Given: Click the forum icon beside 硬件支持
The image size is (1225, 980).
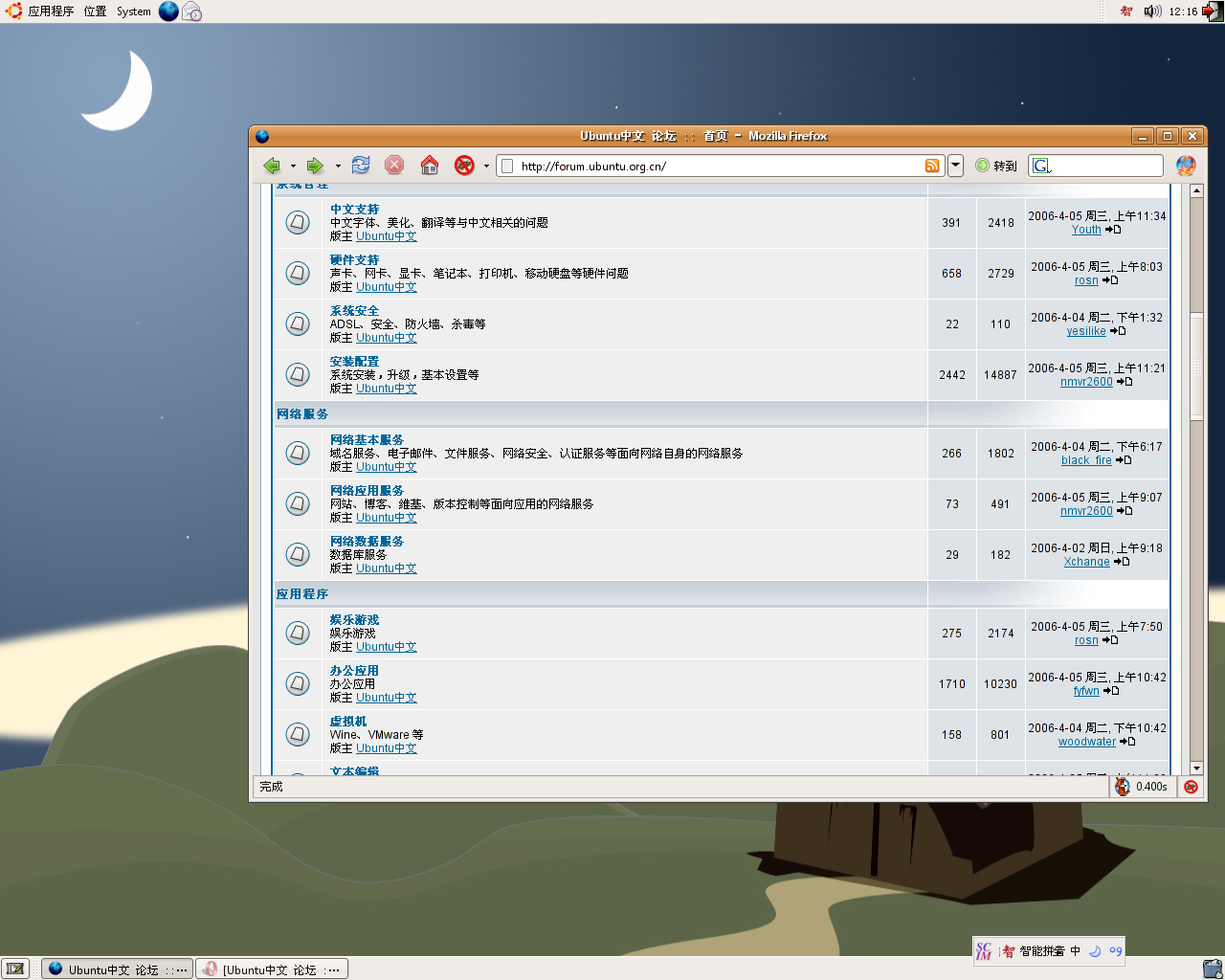Looking at the screenshot, I should pyautogui.click(x=298, y=274).
